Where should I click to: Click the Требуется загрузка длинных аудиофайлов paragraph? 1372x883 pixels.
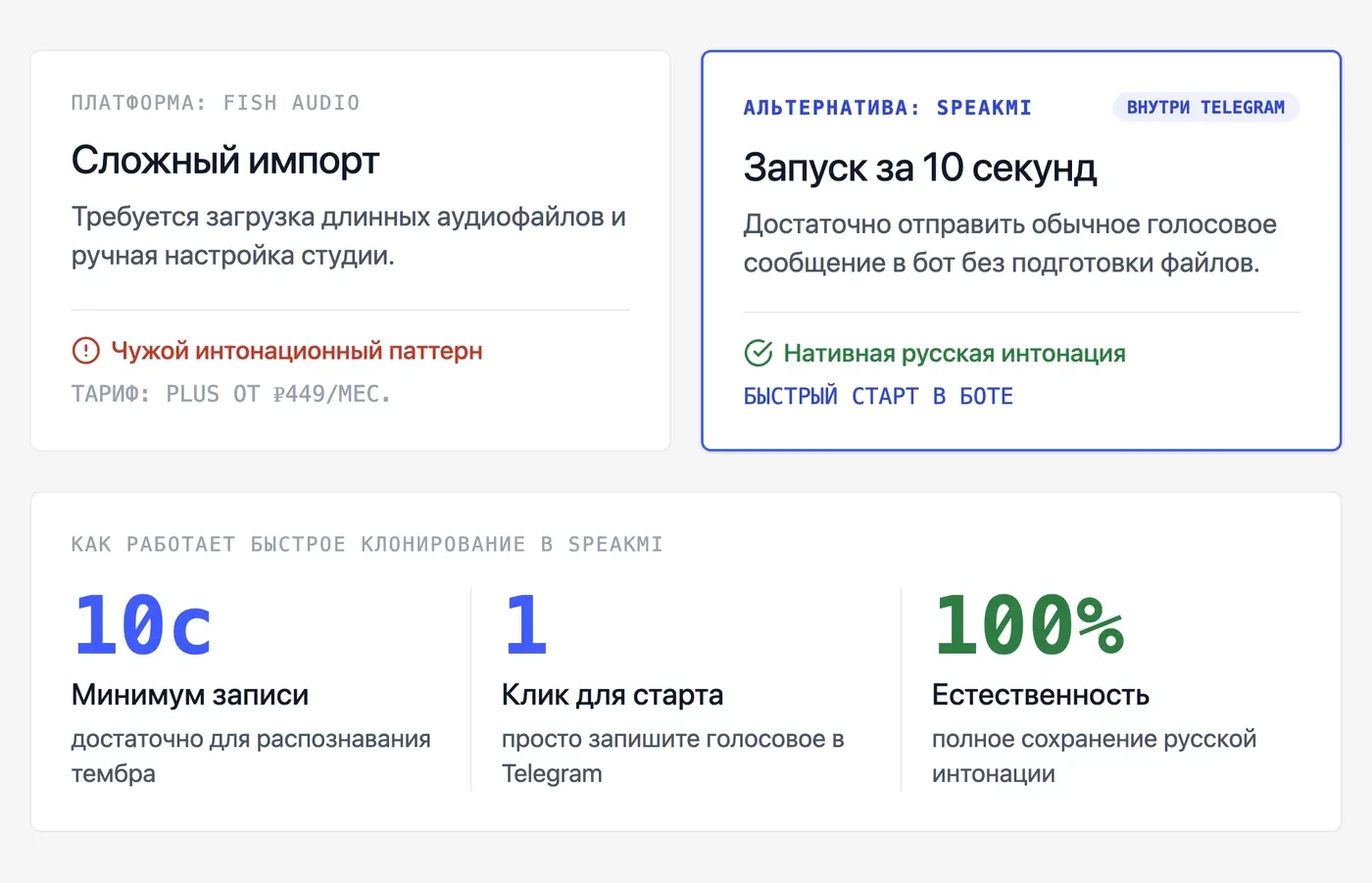[x=349, y=236]
